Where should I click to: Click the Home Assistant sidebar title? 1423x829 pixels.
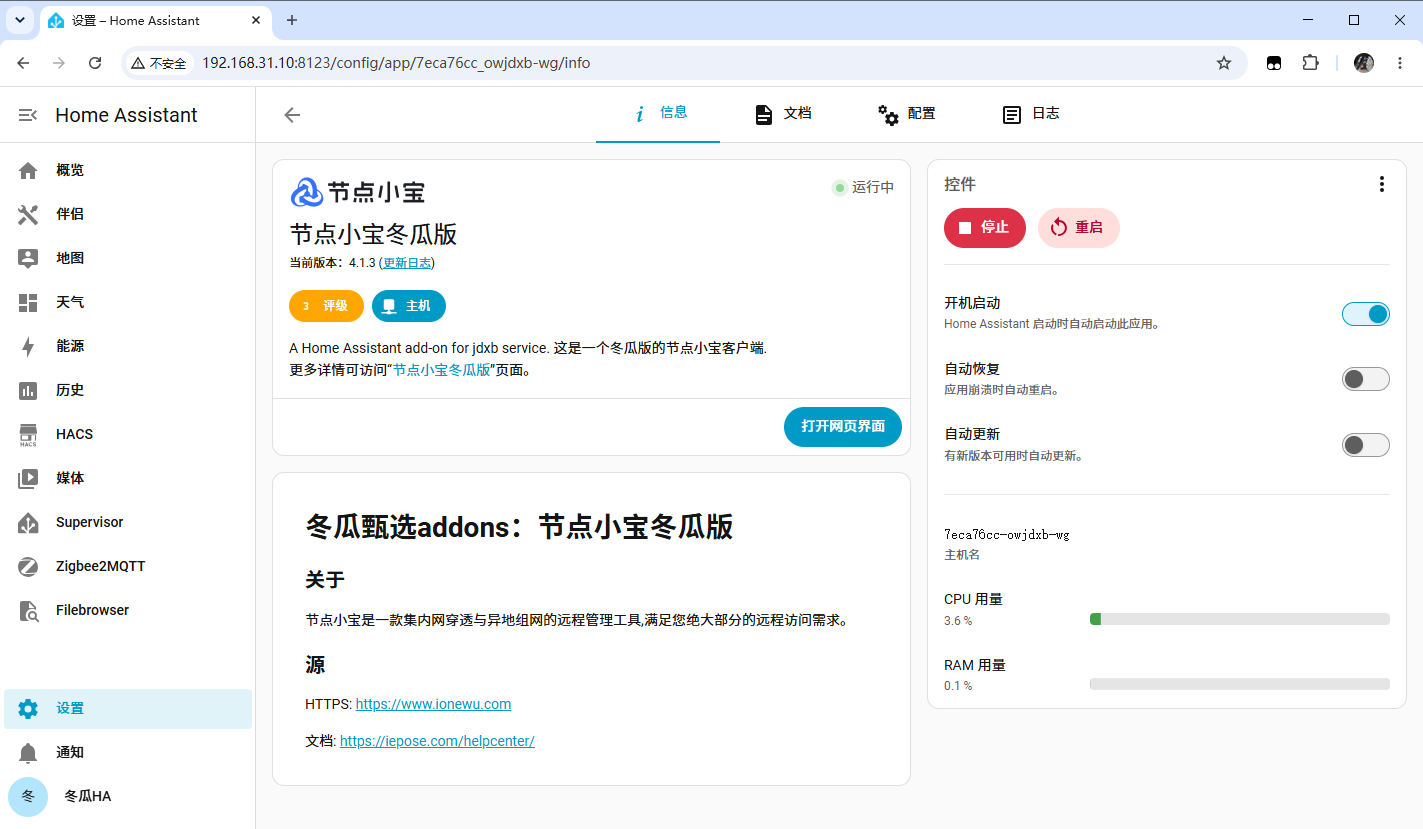coord(126,115)
